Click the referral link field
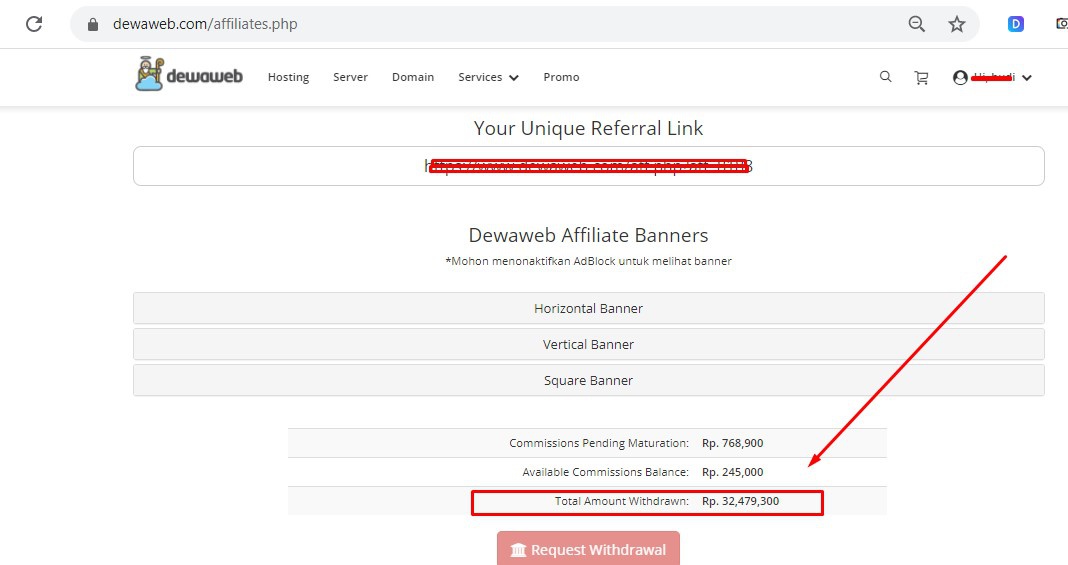 click(588, 166)
